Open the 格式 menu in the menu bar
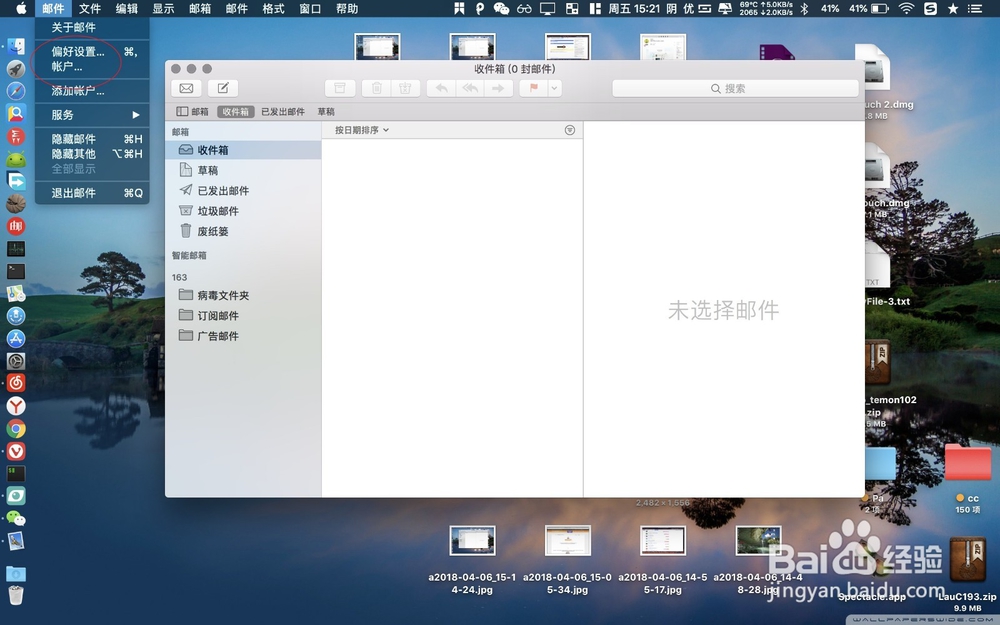 [x=273, y=8]
